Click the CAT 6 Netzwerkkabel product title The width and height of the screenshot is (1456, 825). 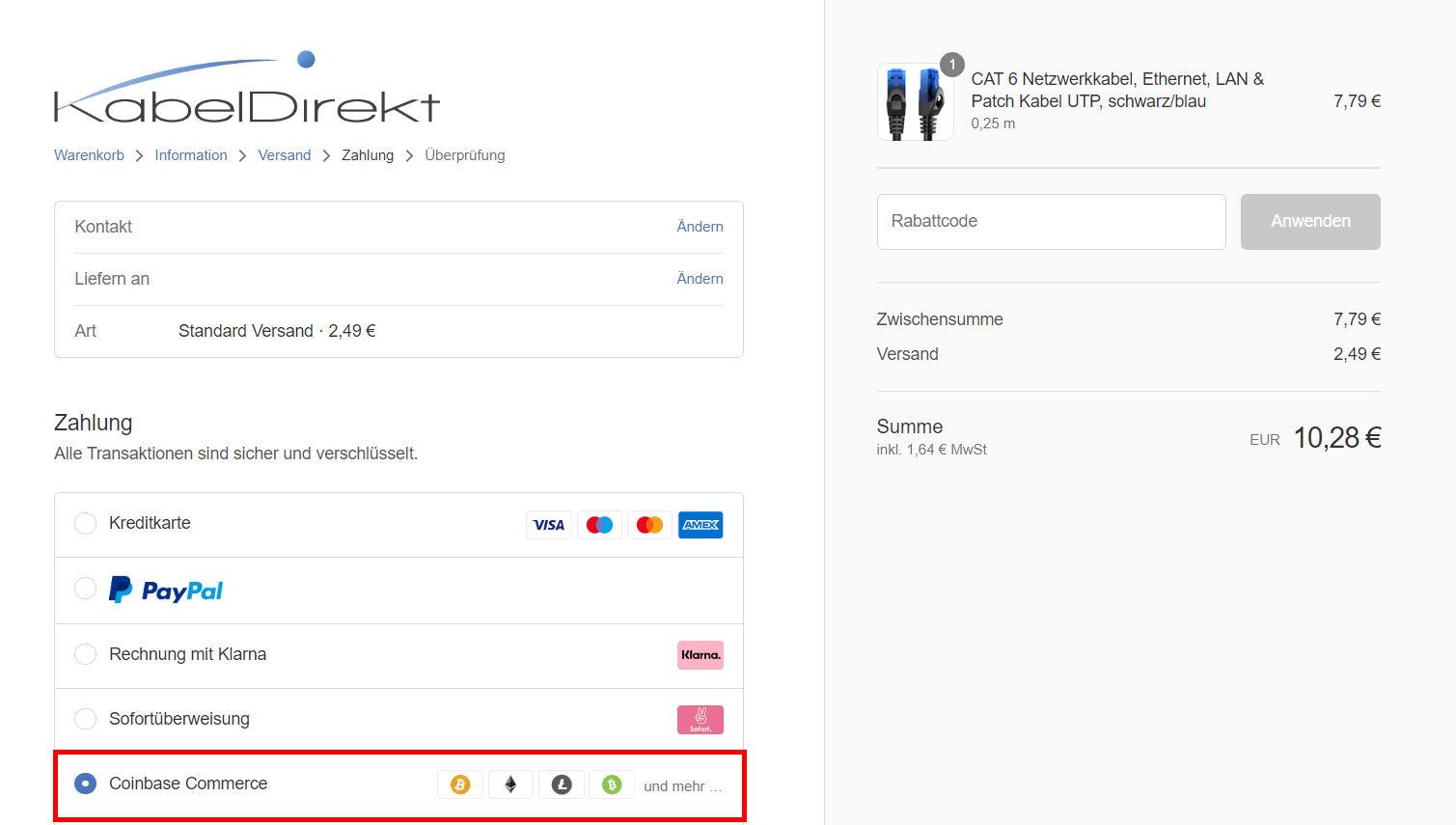[1117, 90]
